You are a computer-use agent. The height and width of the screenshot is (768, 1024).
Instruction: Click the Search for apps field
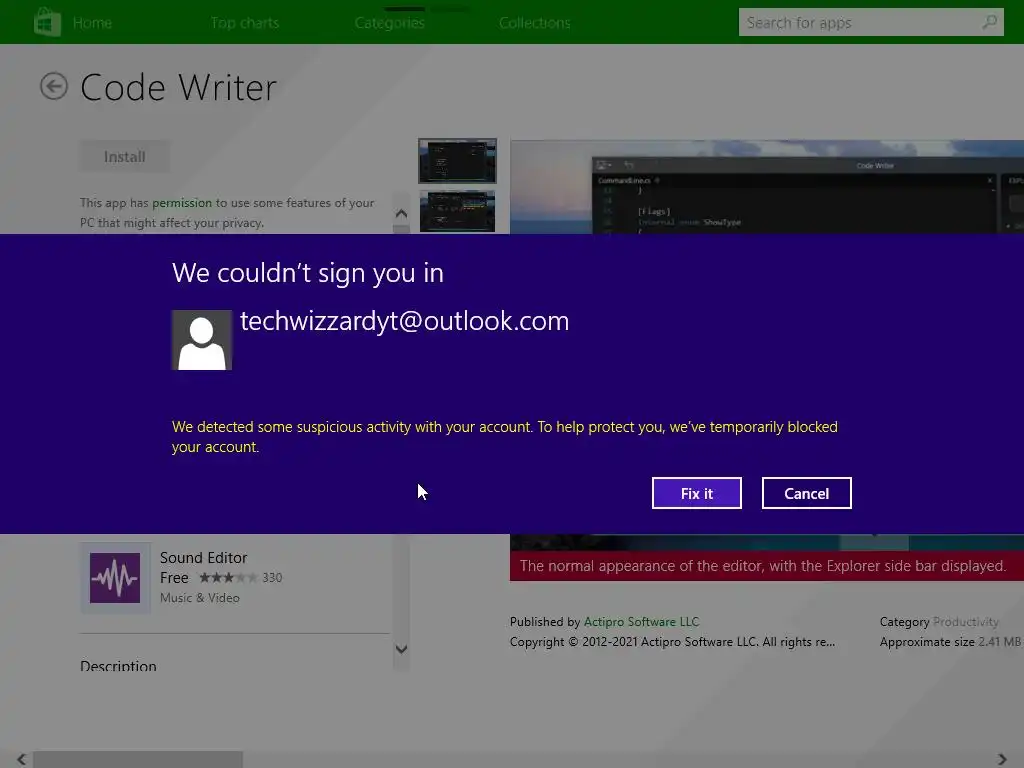tap(871, 22)
